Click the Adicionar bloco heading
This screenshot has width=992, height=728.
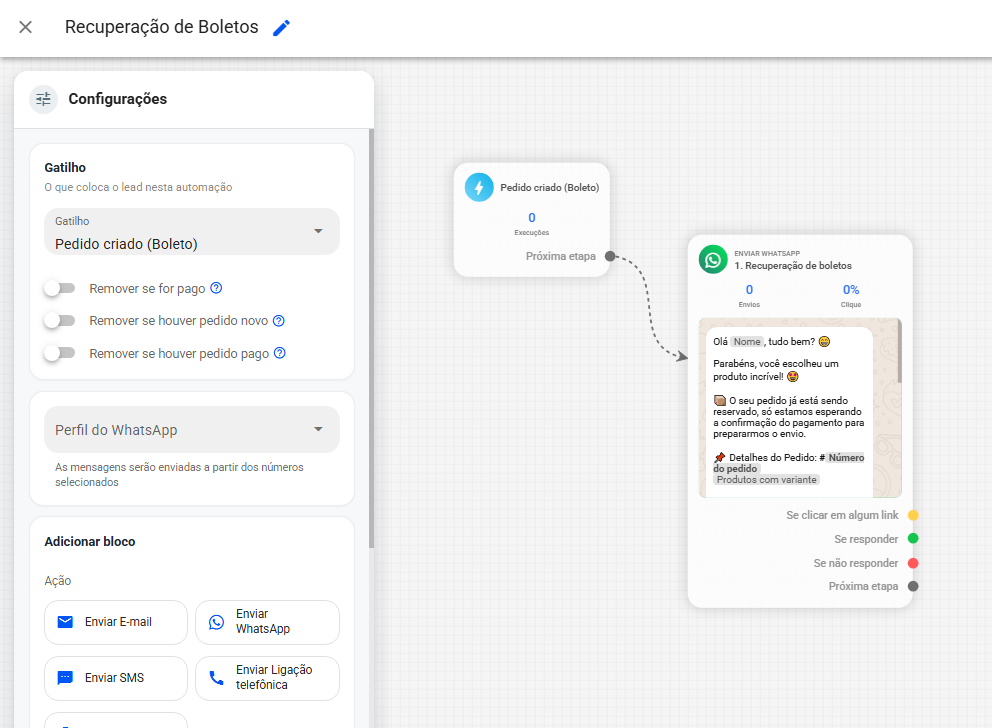[x=90, y=541]
